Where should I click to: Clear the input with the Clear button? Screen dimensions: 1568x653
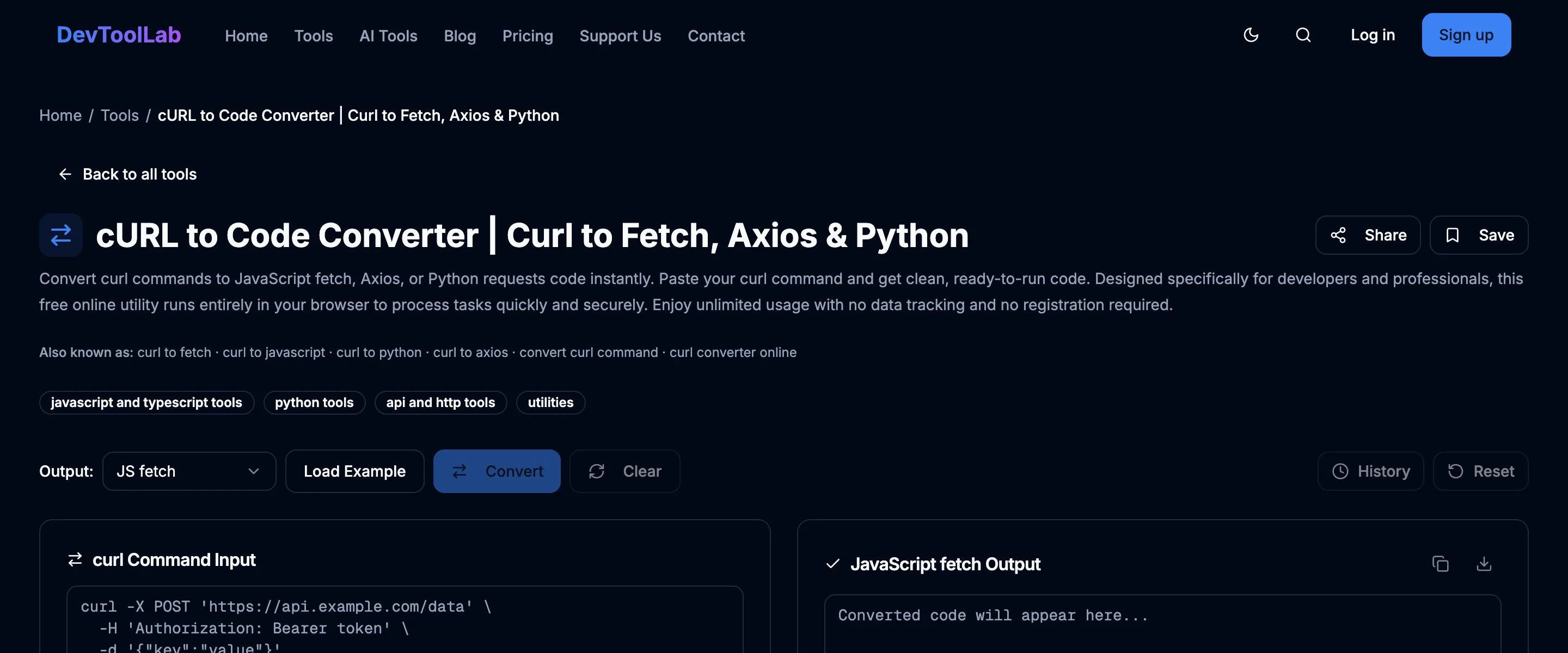[624, 471]
